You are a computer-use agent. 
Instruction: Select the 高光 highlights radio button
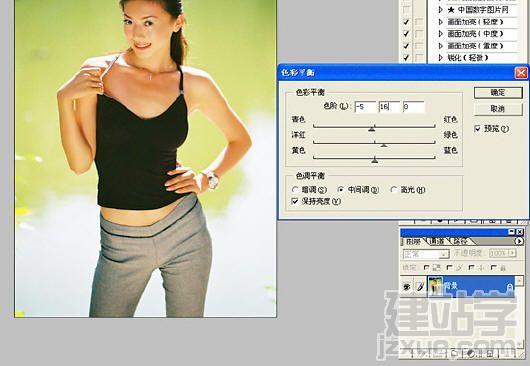[x=393, y=190]
